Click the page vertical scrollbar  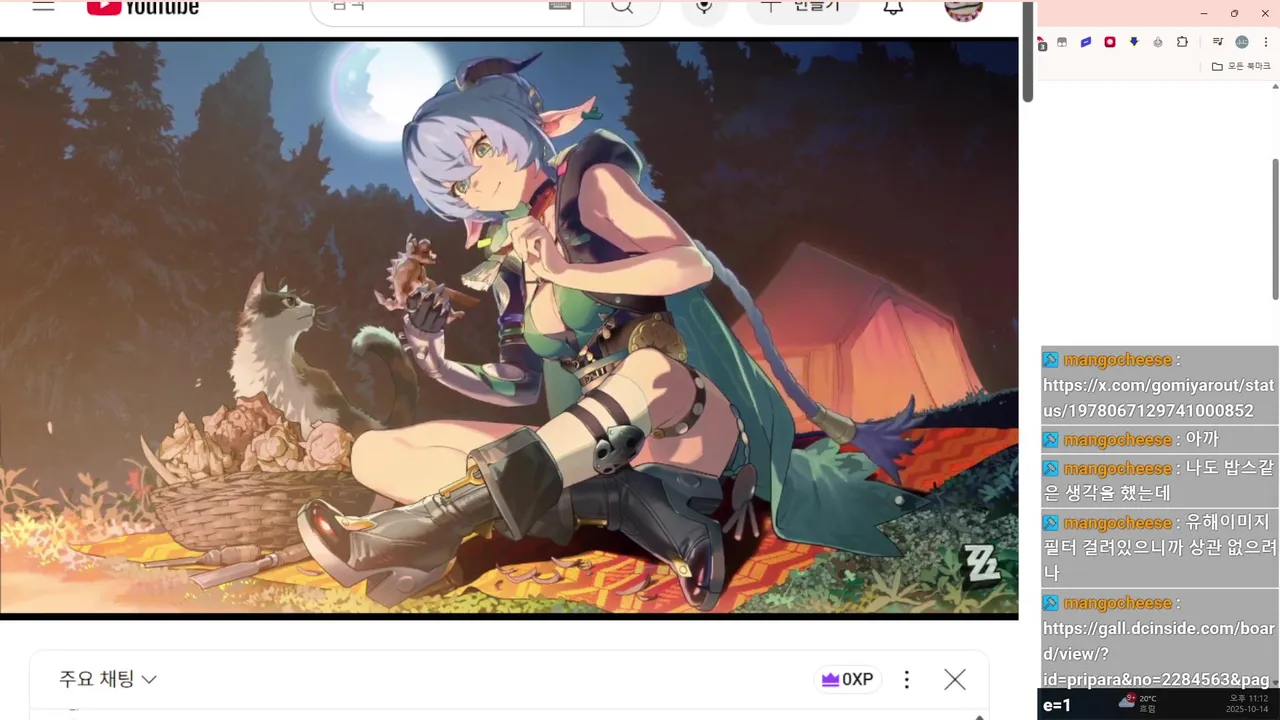pos(1027,52)
